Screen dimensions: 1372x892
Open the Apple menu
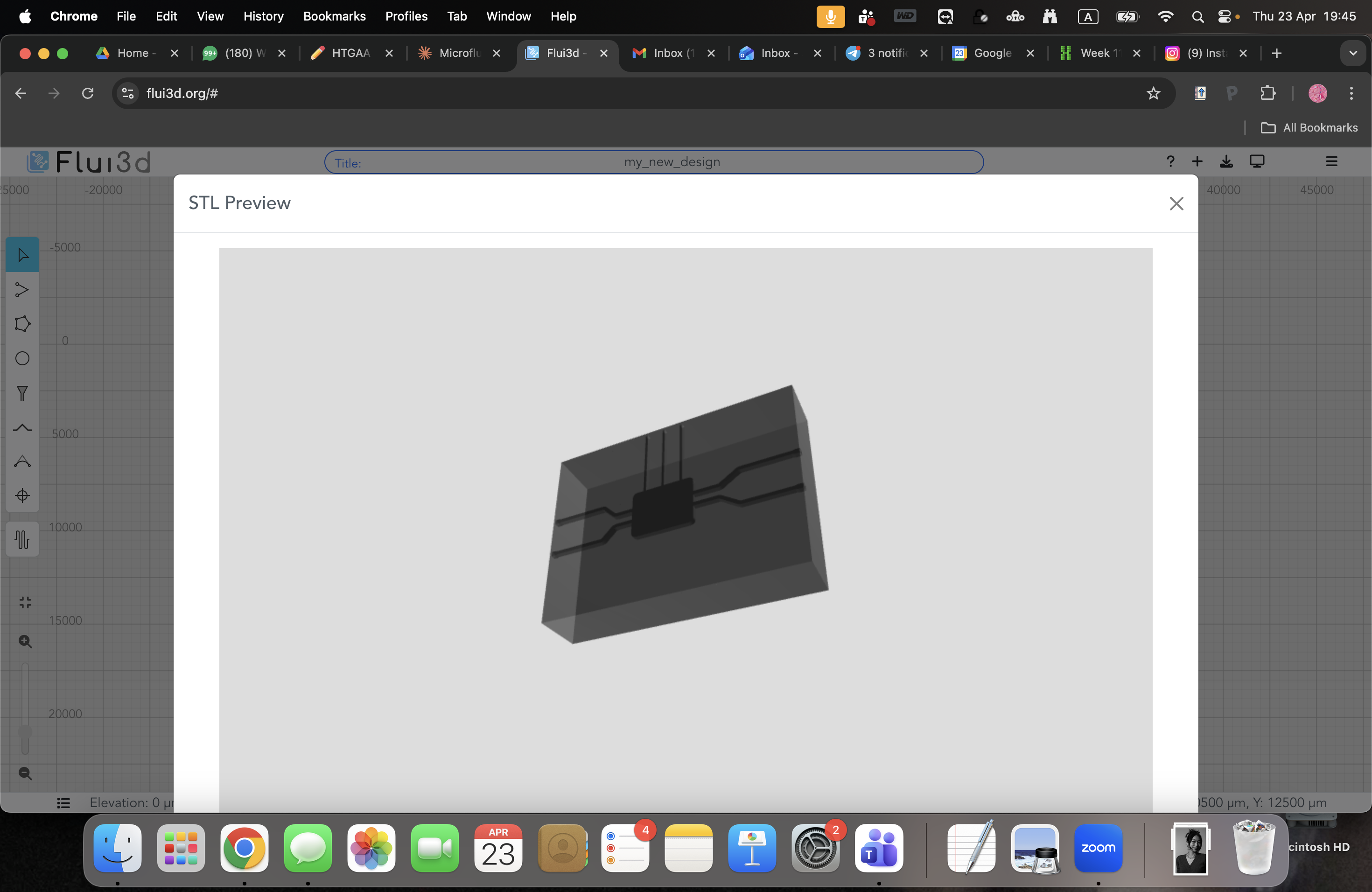click(x=25, y=16)
